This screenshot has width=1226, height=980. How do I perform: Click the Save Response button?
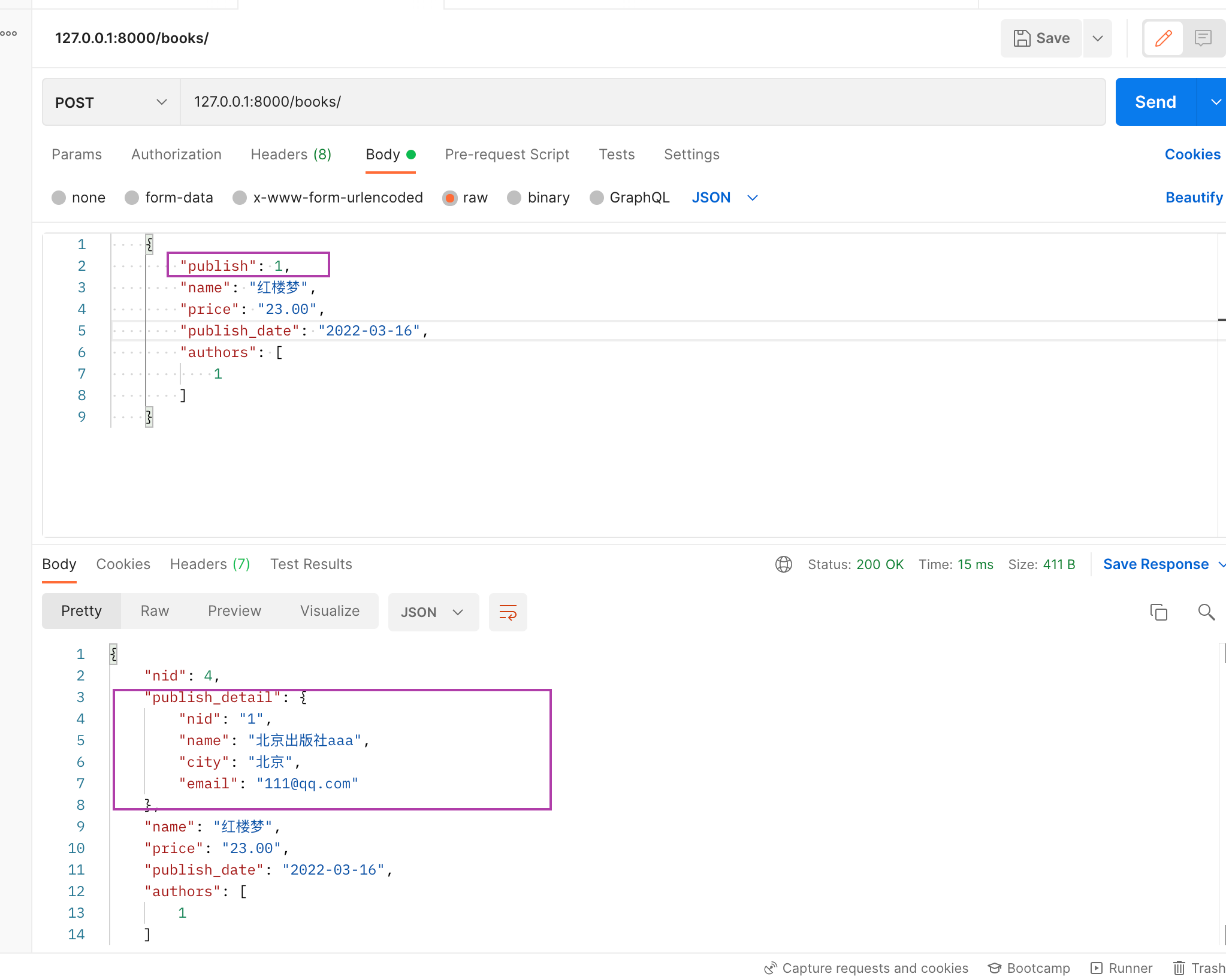coord(1156,564)
